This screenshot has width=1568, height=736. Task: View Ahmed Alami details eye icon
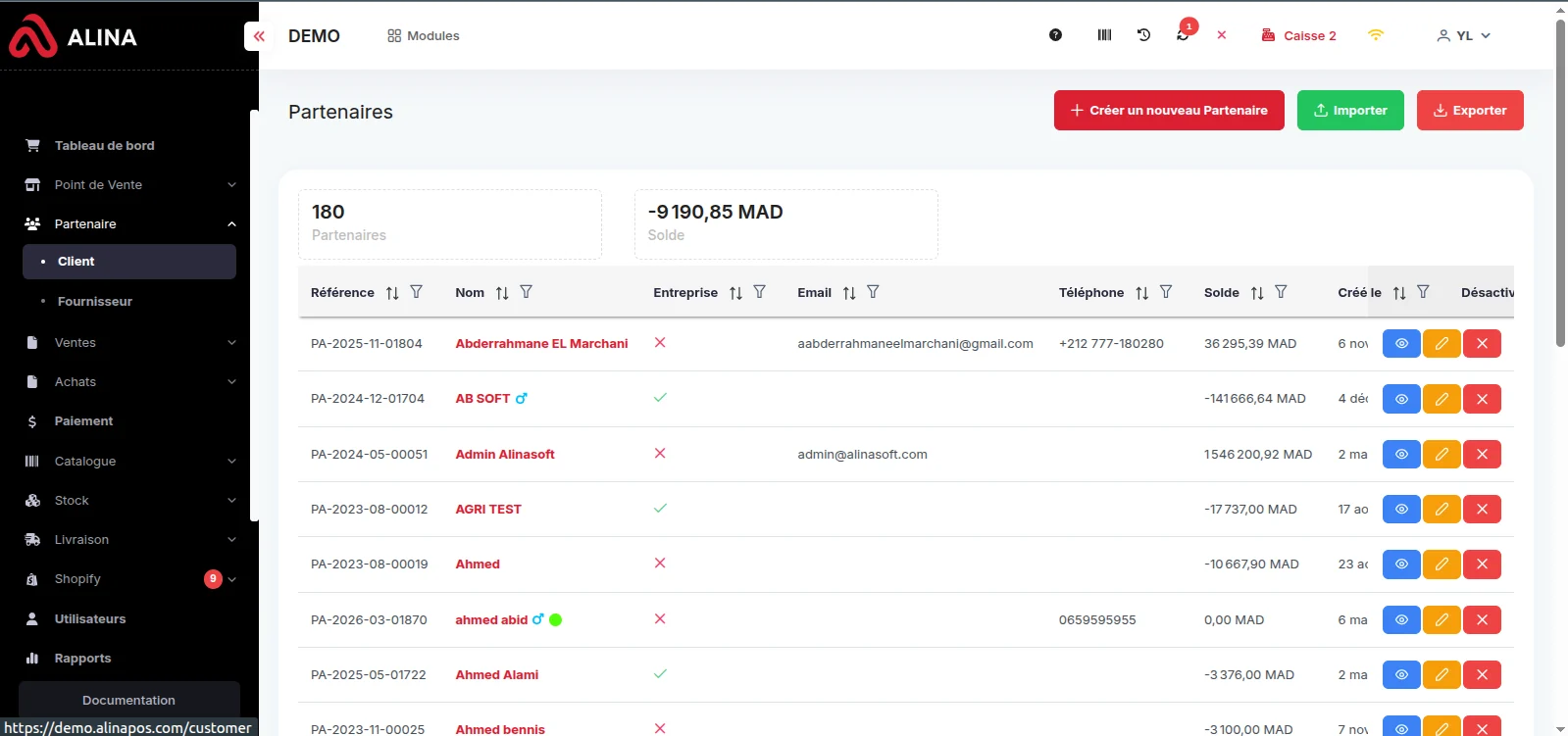[x=1401, y=675]
